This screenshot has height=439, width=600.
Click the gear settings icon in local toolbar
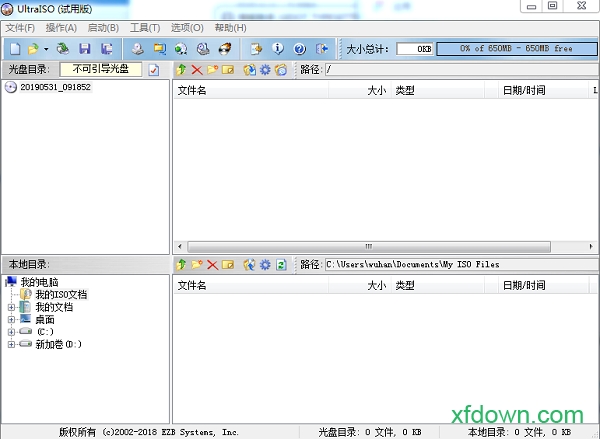(264, 265)
